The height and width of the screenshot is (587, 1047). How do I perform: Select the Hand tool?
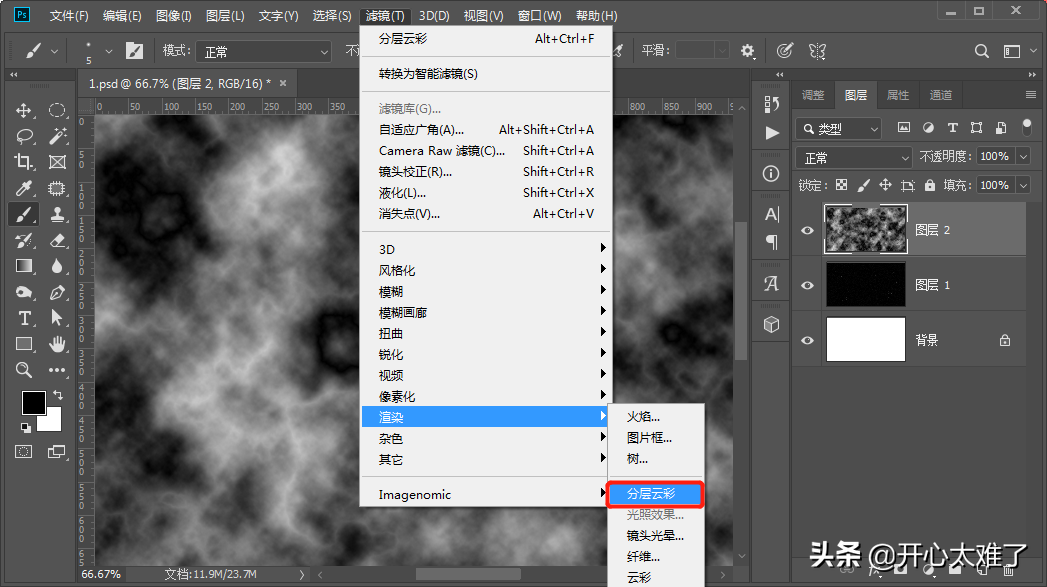pyautogui.click(x=57, y=344)
